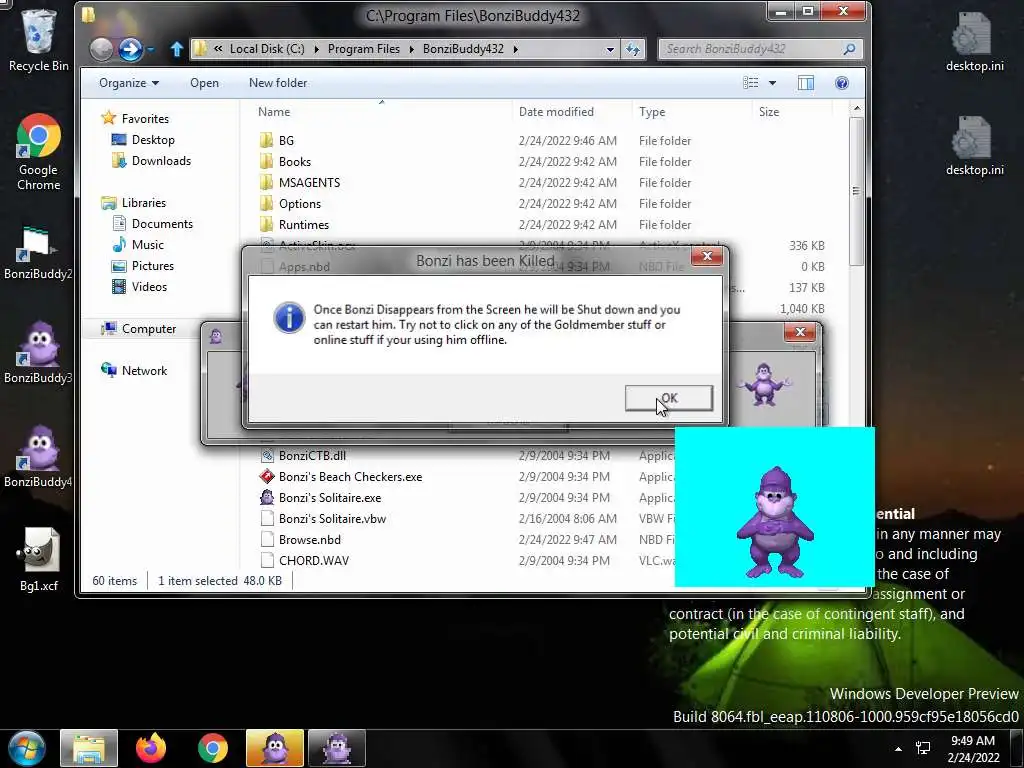Click the Forward arrow in Explorer

pos(130,49)
